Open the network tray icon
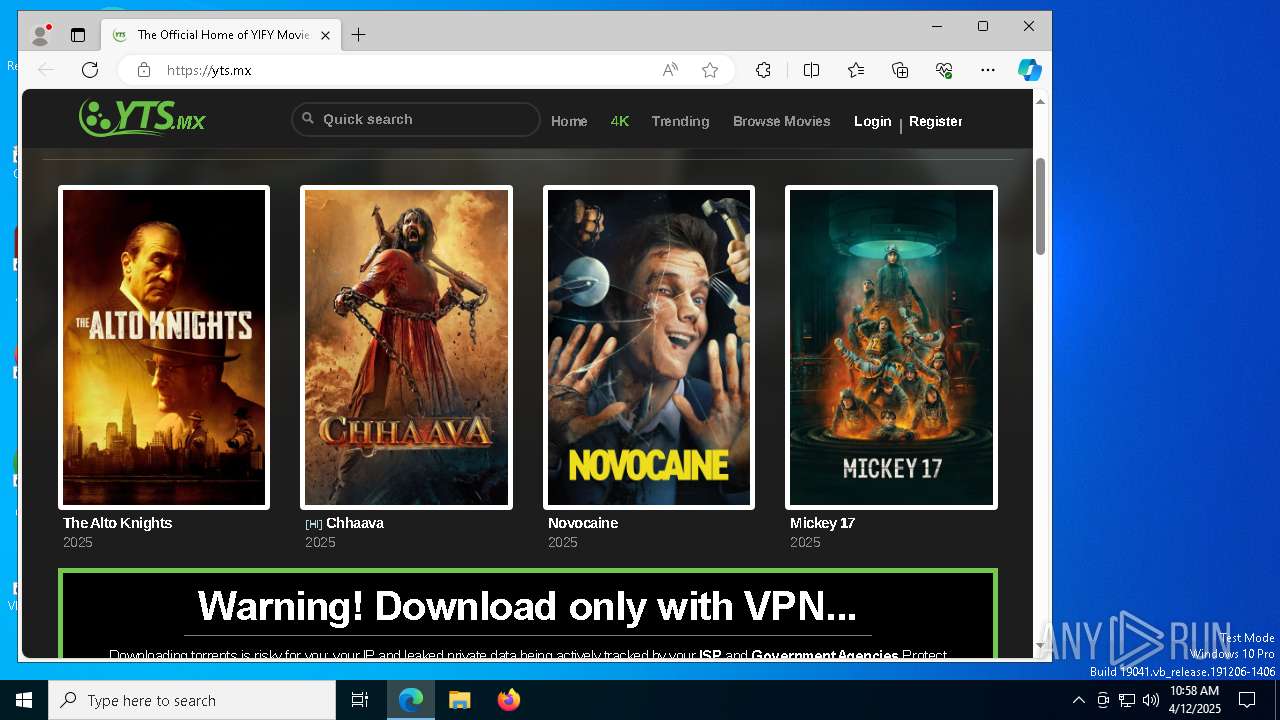Image resolution: width=1280 pixels, height=720 pixels. [x=1127, y=700]
